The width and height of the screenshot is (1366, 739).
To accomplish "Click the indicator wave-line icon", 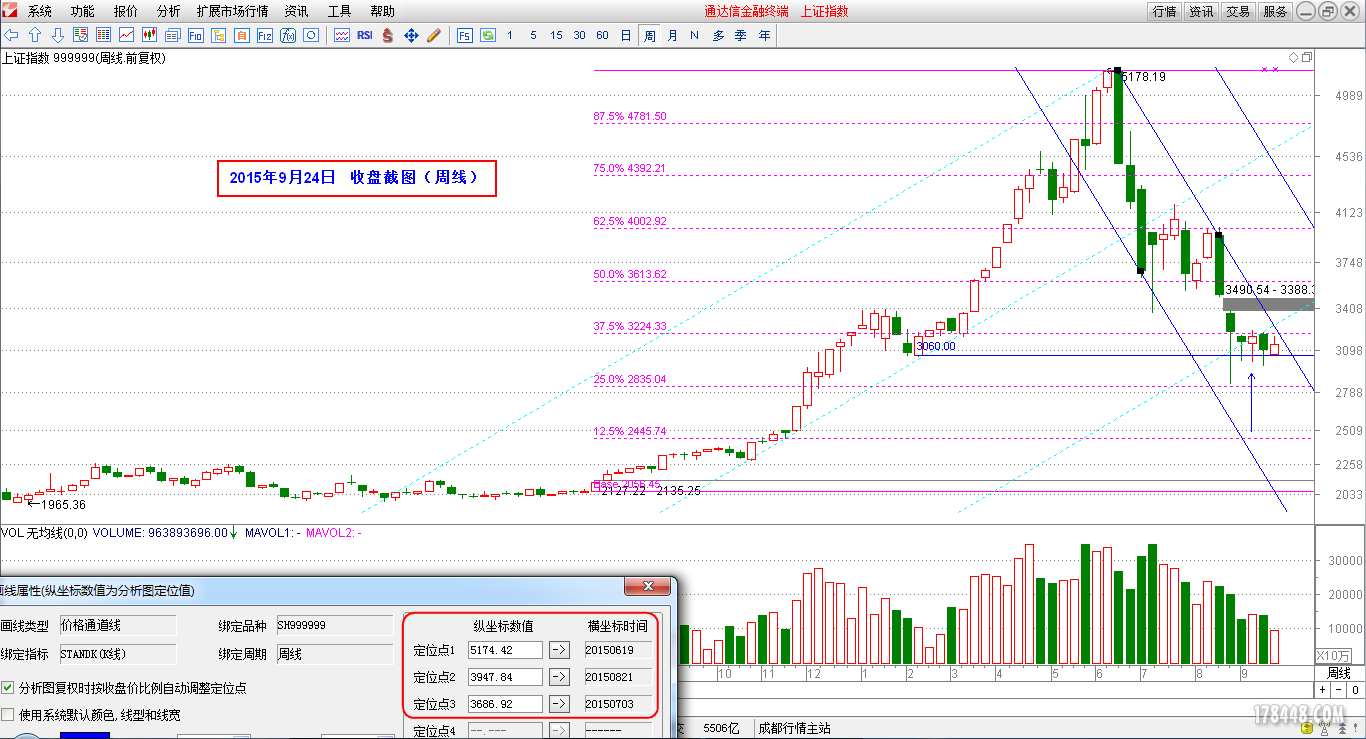I will click(342, 35).
